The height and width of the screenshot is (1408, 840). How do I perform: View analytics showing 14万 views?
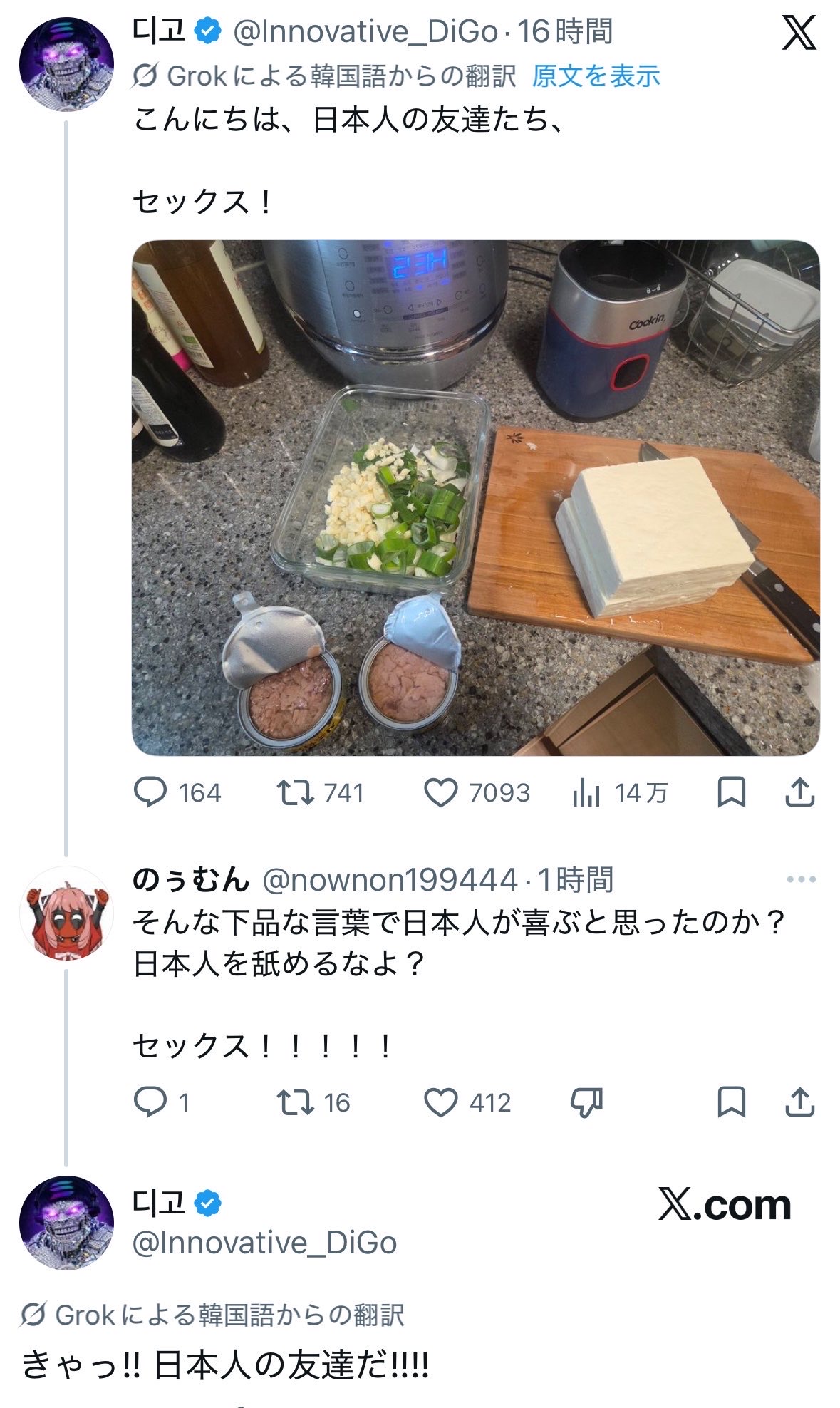tap(586, 793)
